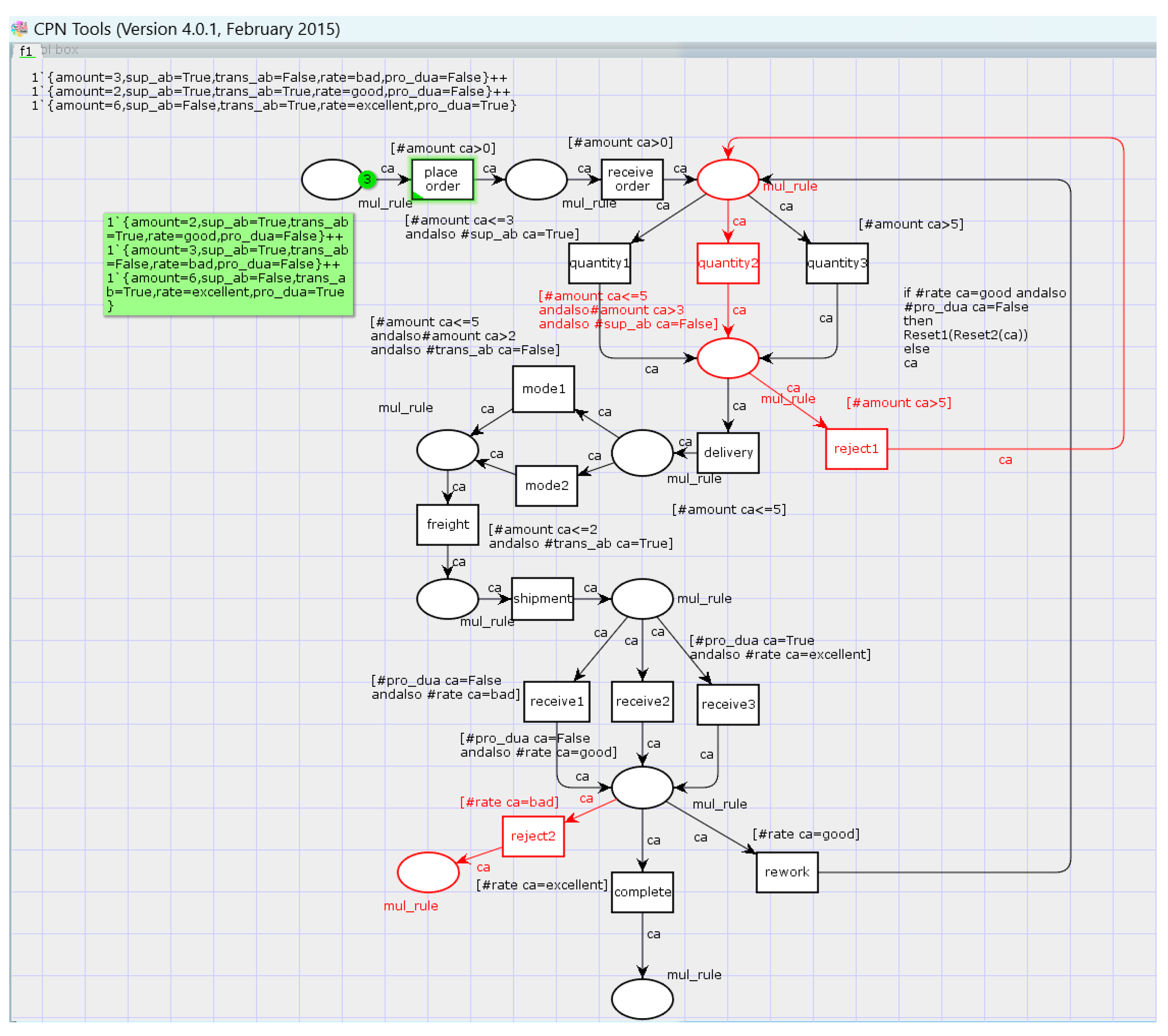This screenshot has height=1036, width=1168.
Task: Select the quantity3 transition
Action: pyautogui.click(x=837, y=263)
